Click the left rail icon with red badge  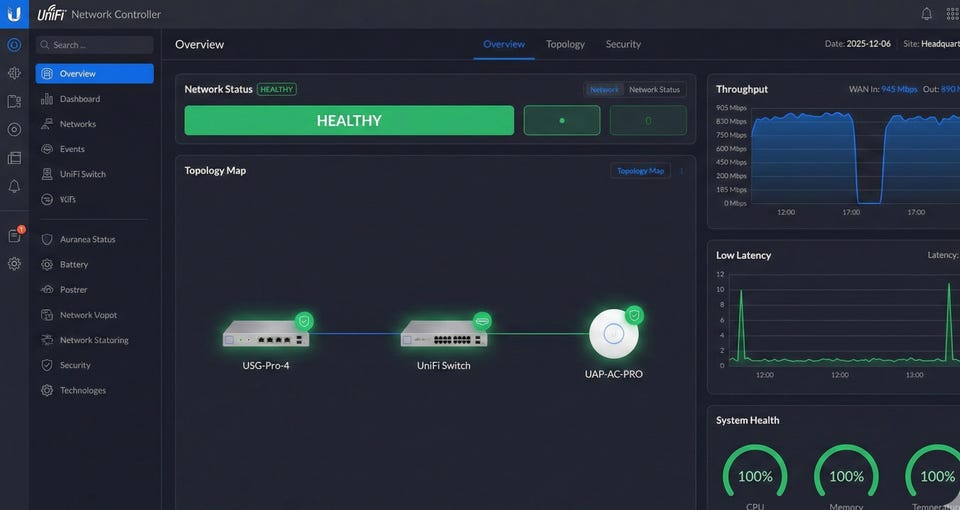(x=14, y=236)
